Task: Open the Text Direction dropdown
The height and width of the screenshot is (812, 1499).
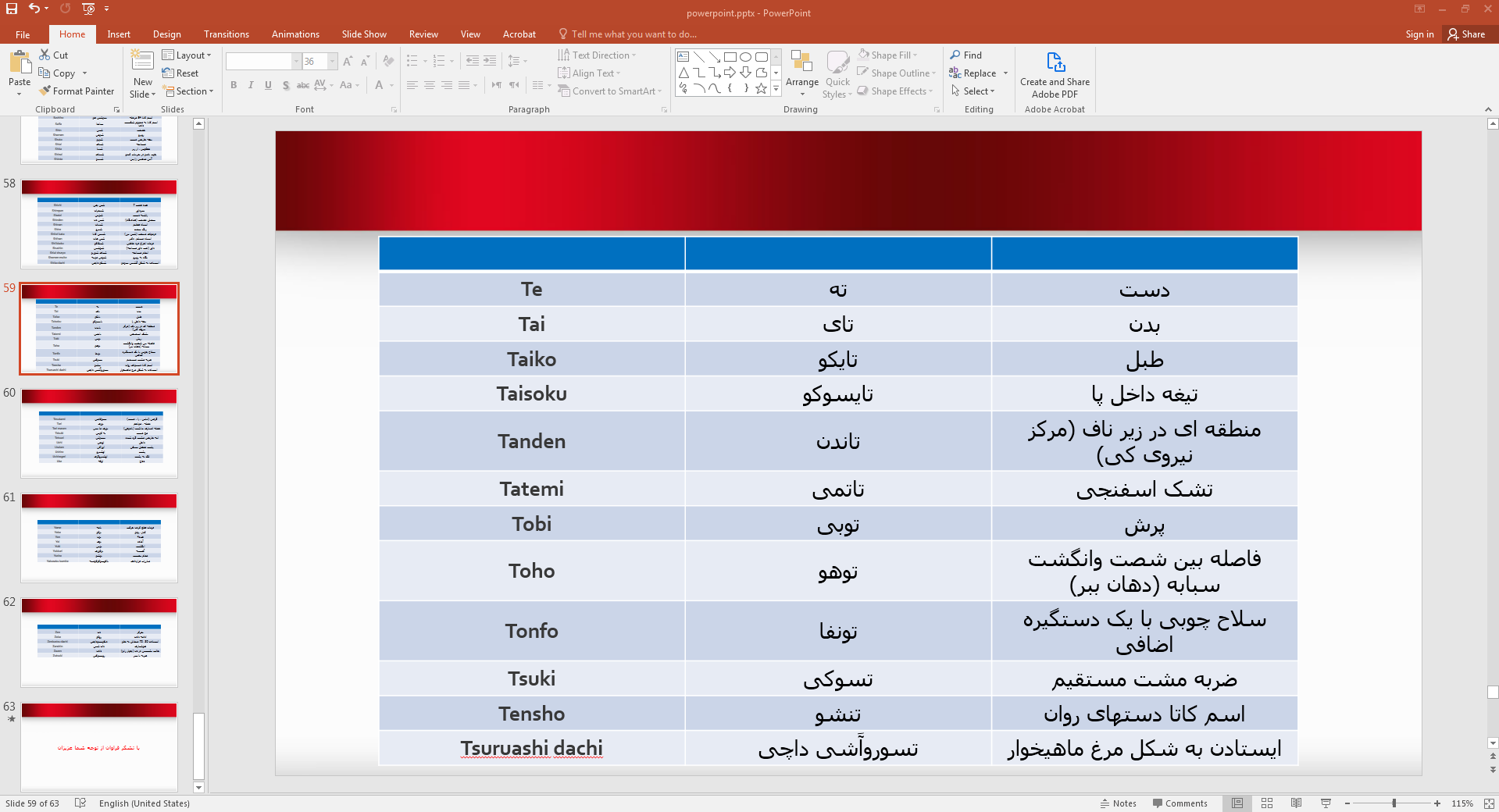Action: [x=597, y=55]
